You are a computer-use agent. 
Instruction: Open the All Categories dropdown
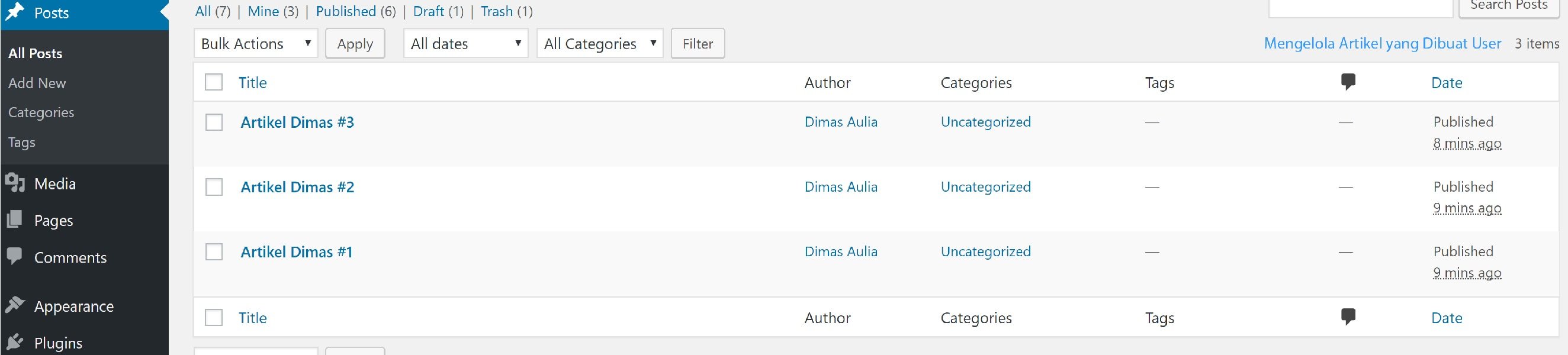click(x=600, y=44)
